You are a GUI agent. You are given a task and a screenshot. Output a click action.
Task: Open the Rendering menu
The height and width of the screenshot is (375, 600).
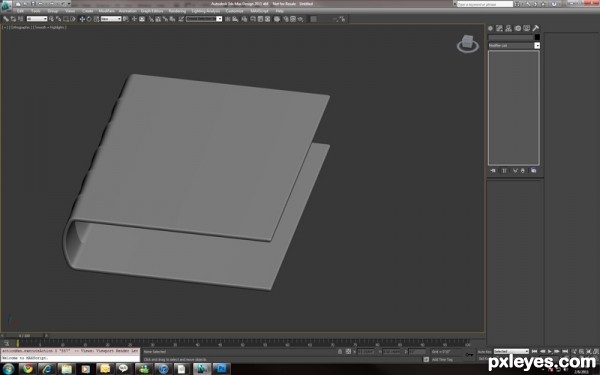[x=177, y=11]
